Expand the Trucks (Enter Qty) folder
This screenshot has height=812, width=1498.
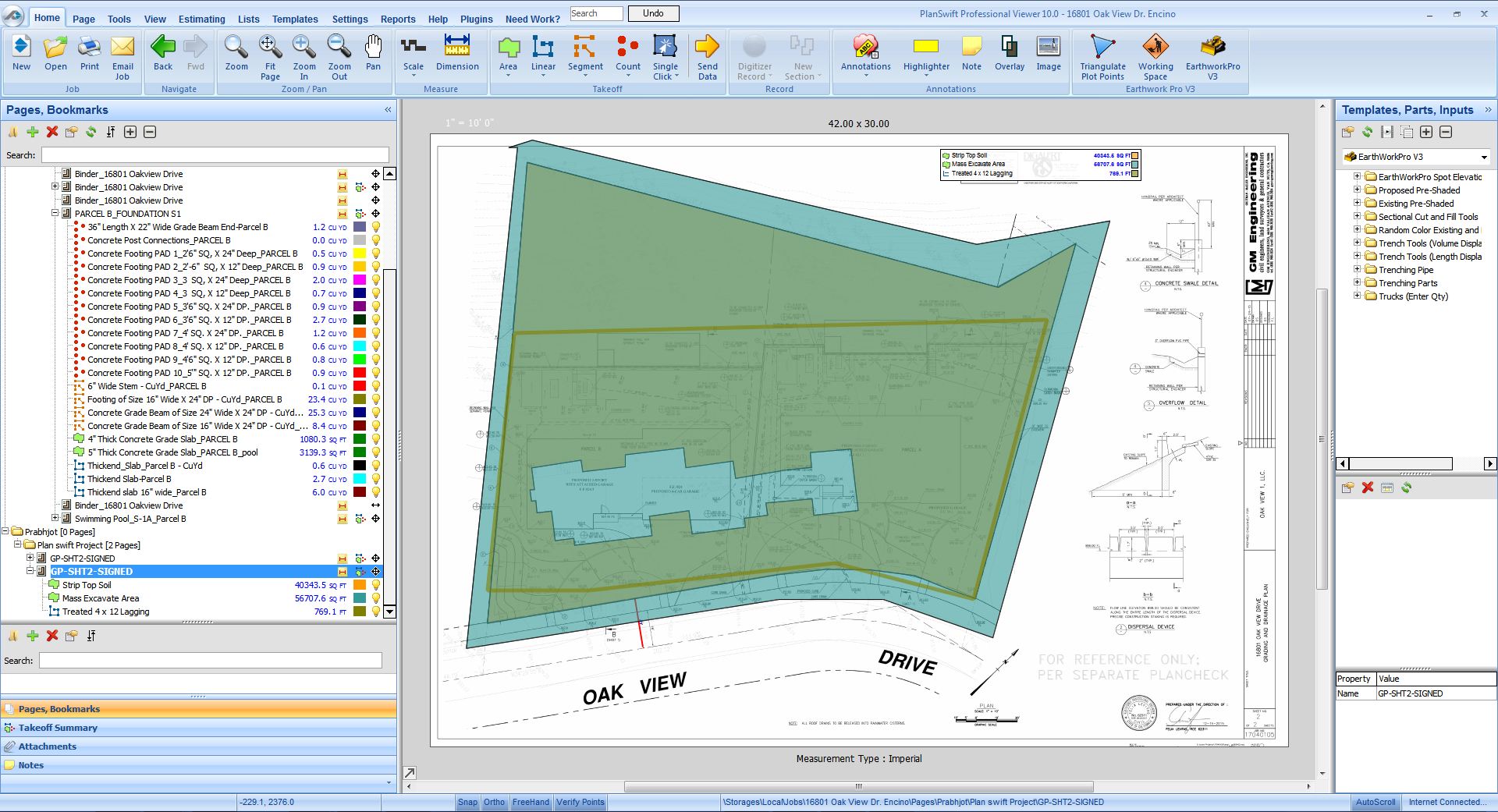[x=1357, y=296]
